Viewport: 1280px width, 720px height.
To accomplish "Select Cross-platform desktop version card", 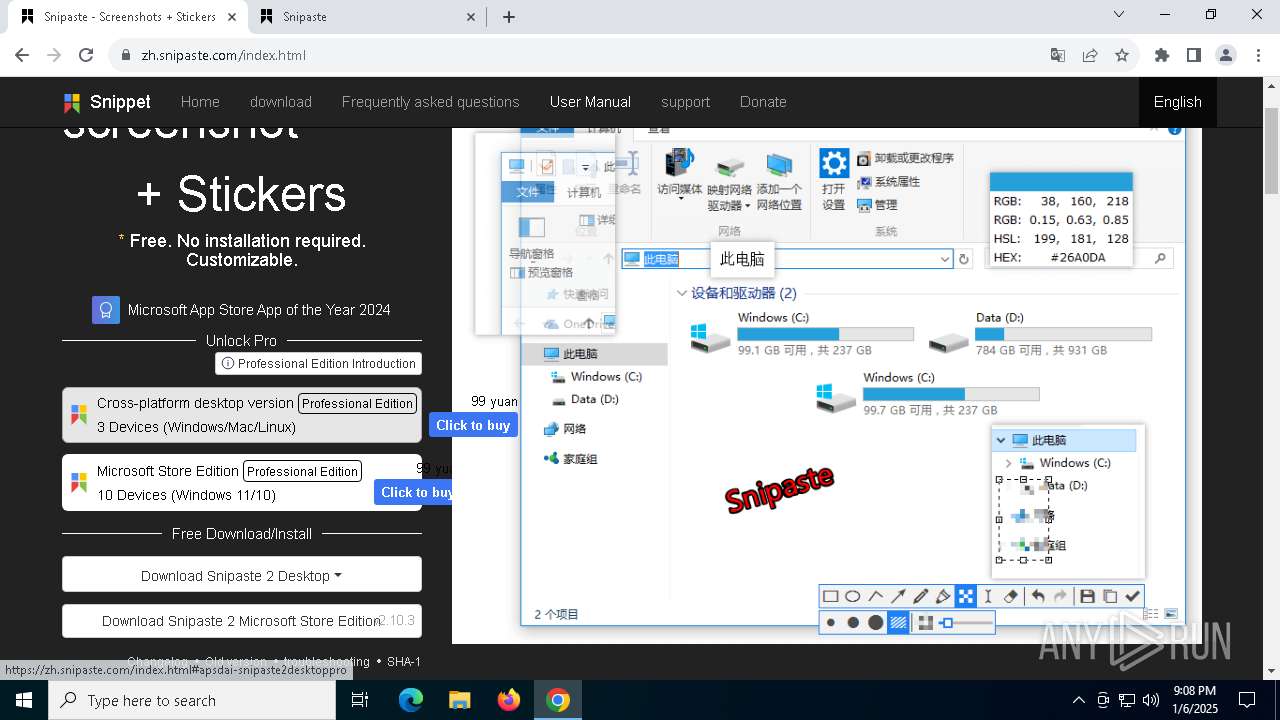I will point(242,415).
